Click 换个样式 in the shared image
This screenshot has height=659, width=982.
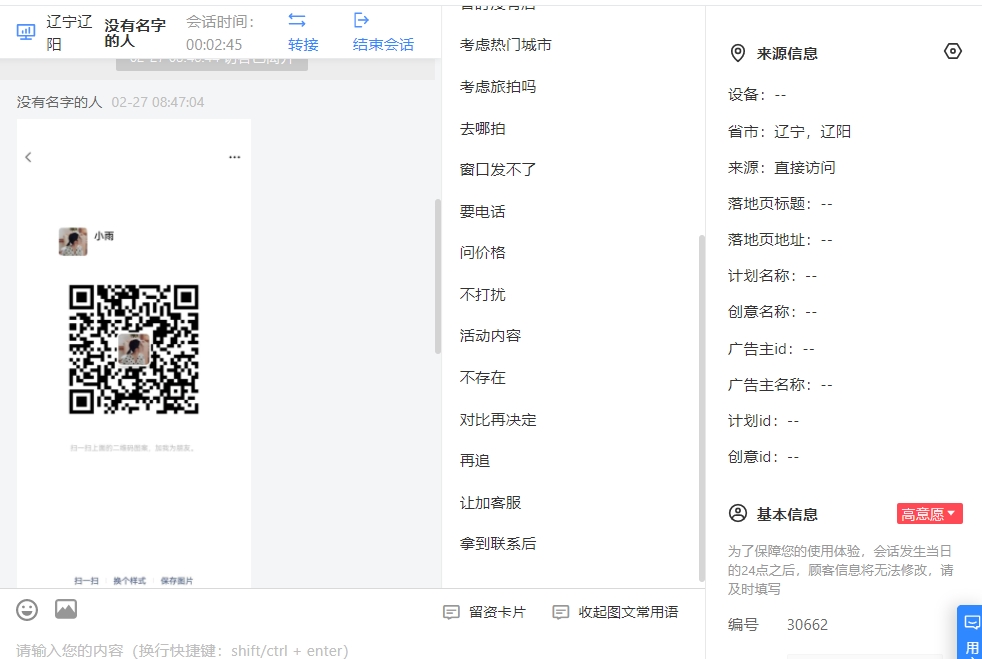click(129, 581)
